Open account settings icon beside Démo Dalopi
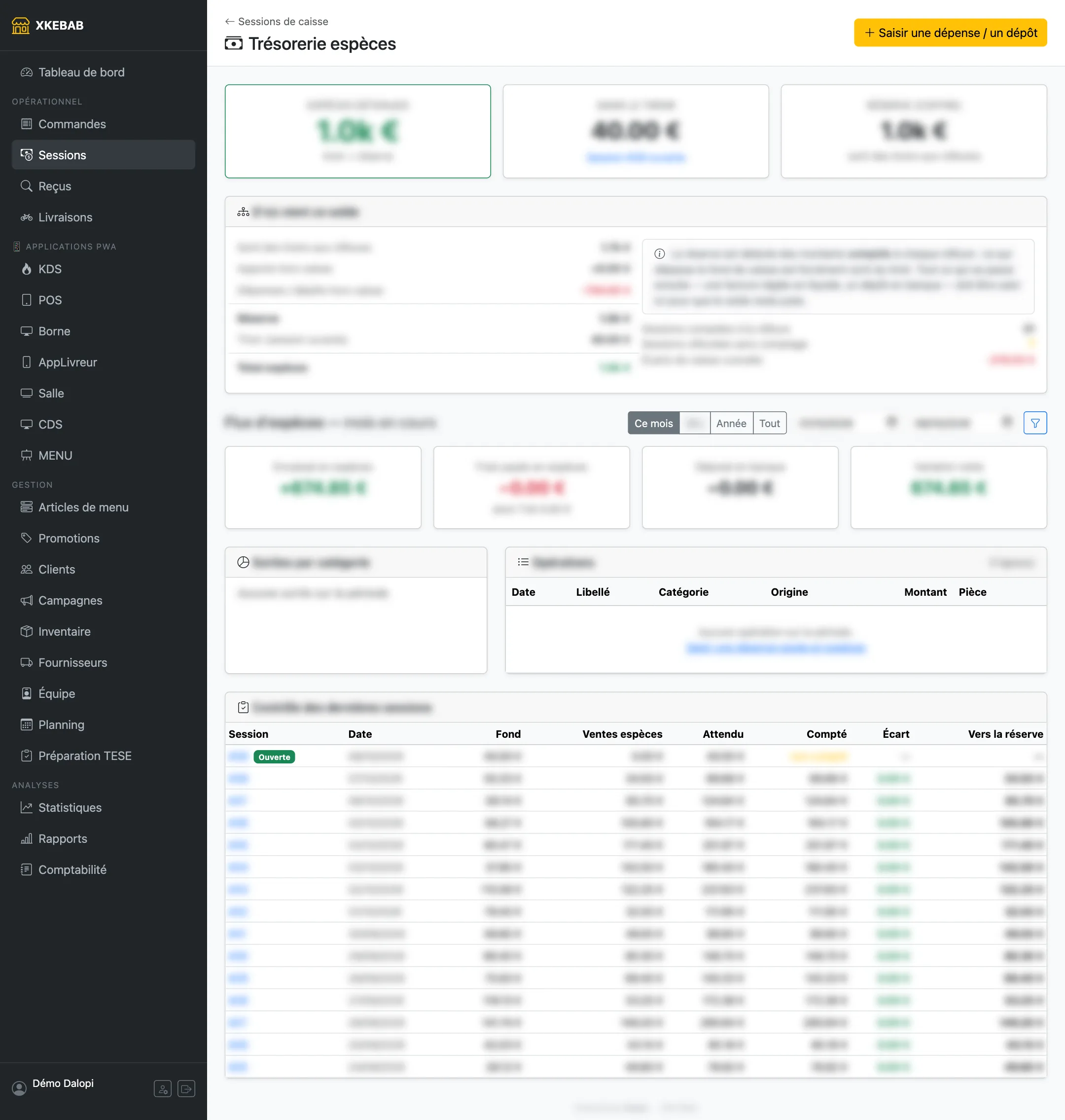1065x1120 pixels. (162, 1088)
